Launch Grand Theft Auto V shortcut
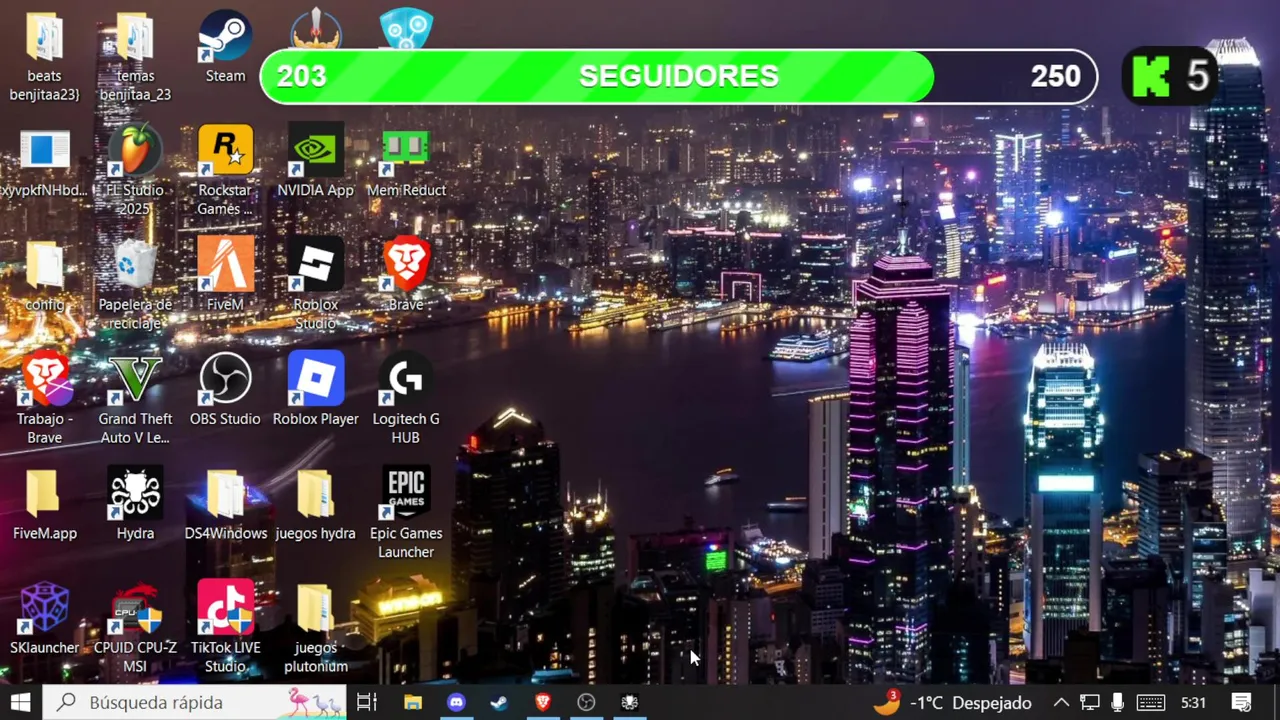1280x720 pixels. coord(135,398)
